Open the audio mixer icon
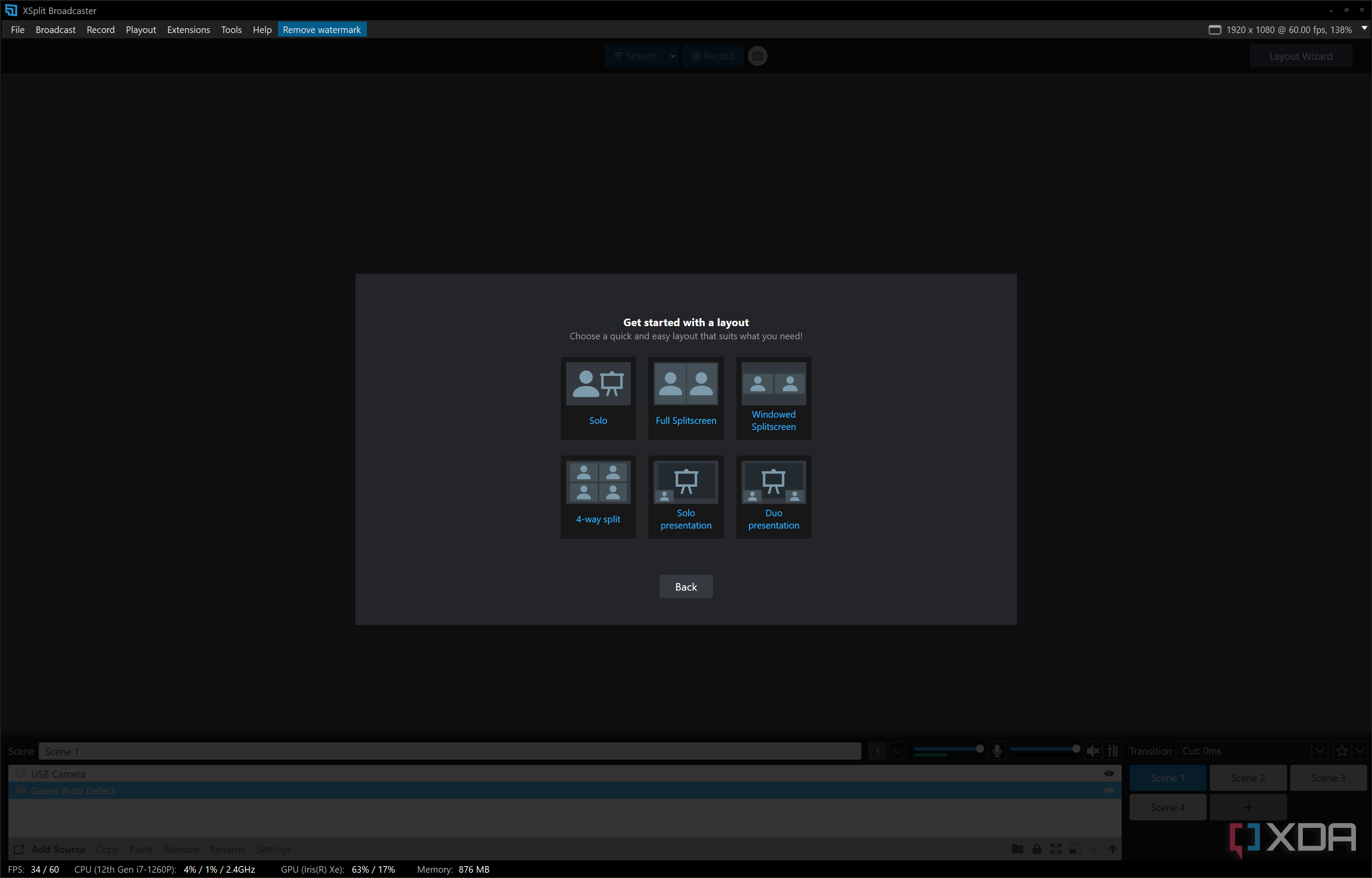Screen dimensions: 1372x878 (x=1112, y=751)
